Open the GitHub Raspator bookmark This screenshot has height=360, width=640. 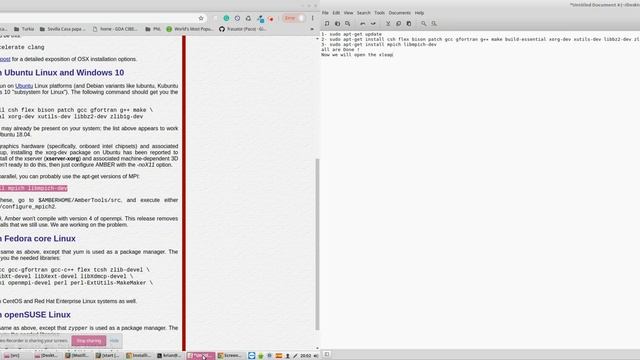click(242, 29)
